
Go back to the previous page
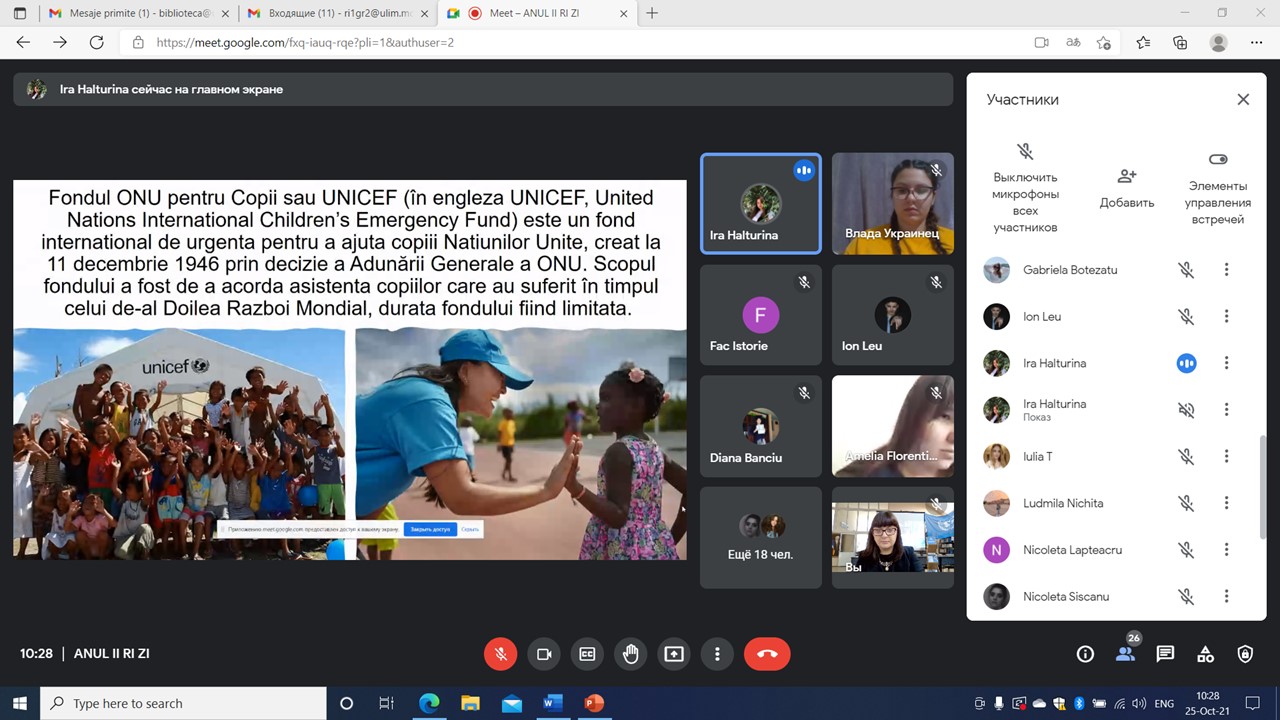(x=23, y=43)
